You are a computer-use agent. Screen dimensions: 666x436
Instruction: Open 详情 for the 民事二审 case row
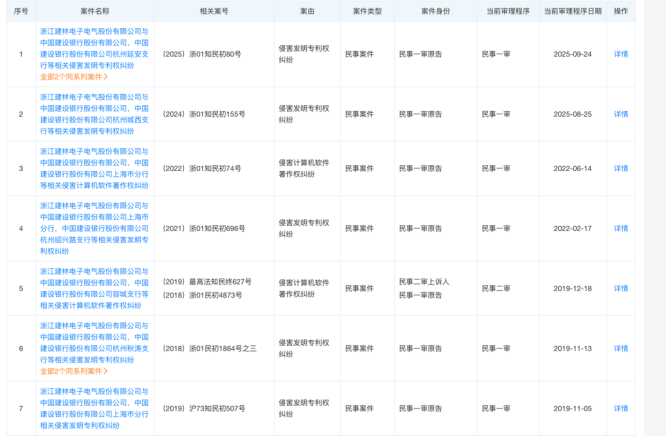(621, 288)
